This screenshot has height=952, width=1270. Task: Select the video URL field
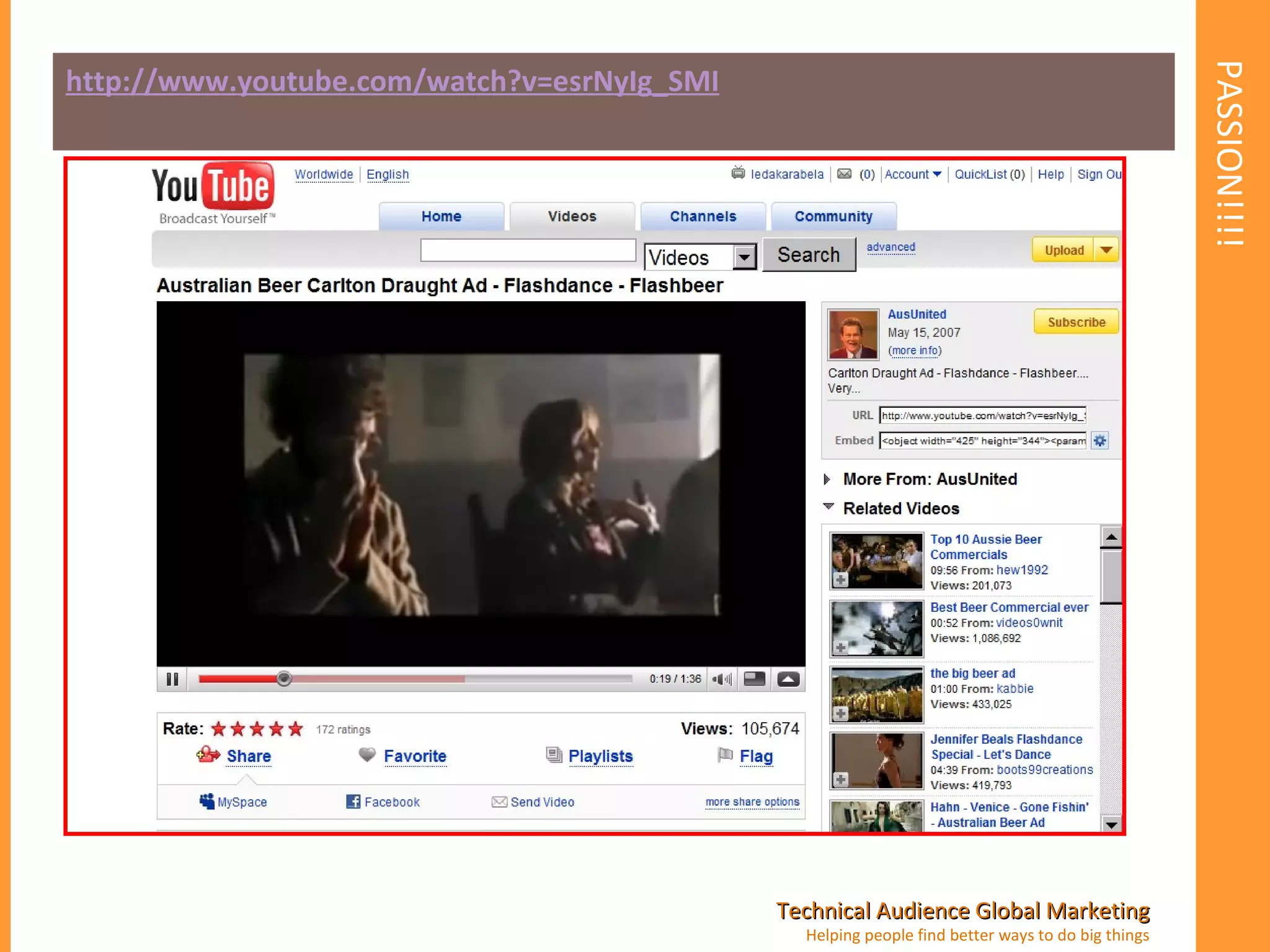click(983, 415)
